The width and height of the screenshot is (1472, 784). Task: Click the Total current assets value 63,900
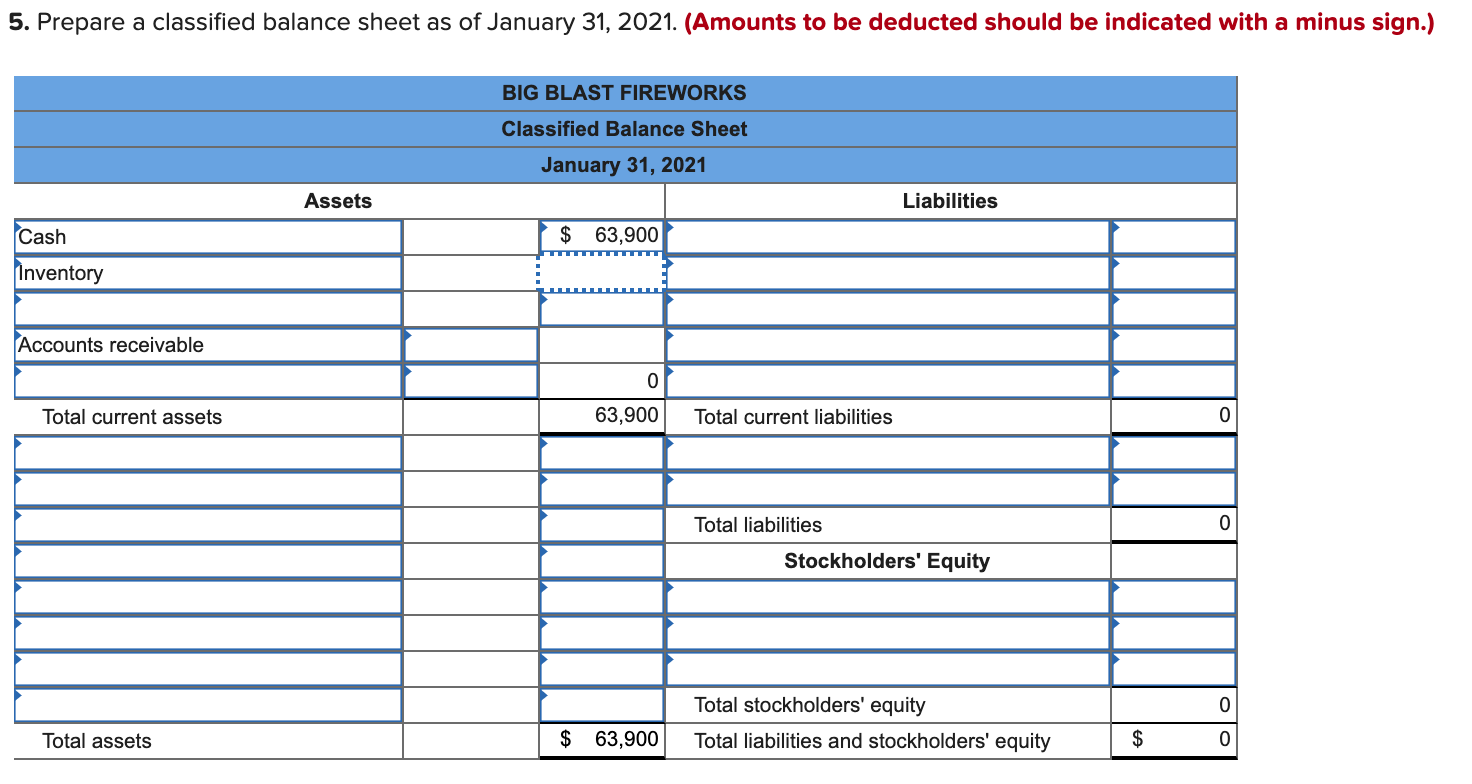(x=627, y=416)
